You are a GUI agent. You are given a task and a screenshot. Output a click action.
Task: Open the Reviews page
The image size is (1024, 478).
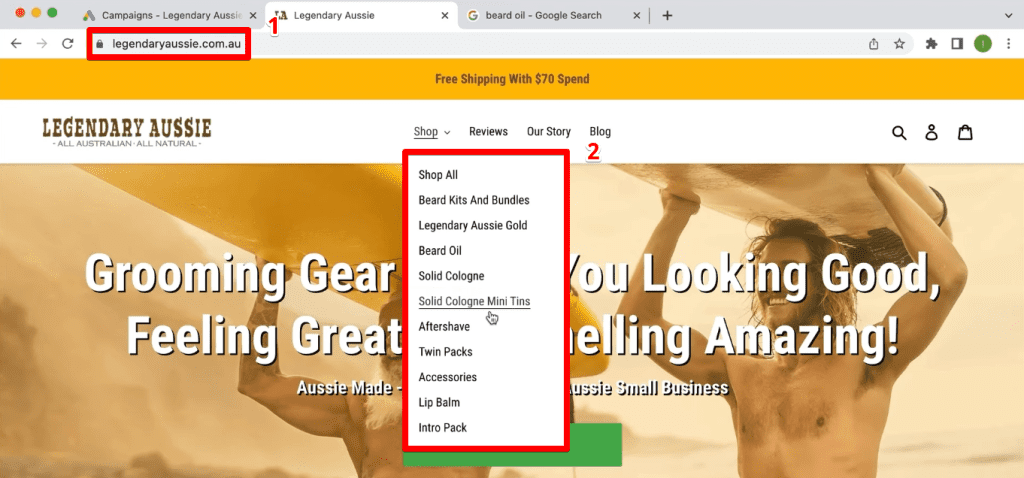pos(488,132)
